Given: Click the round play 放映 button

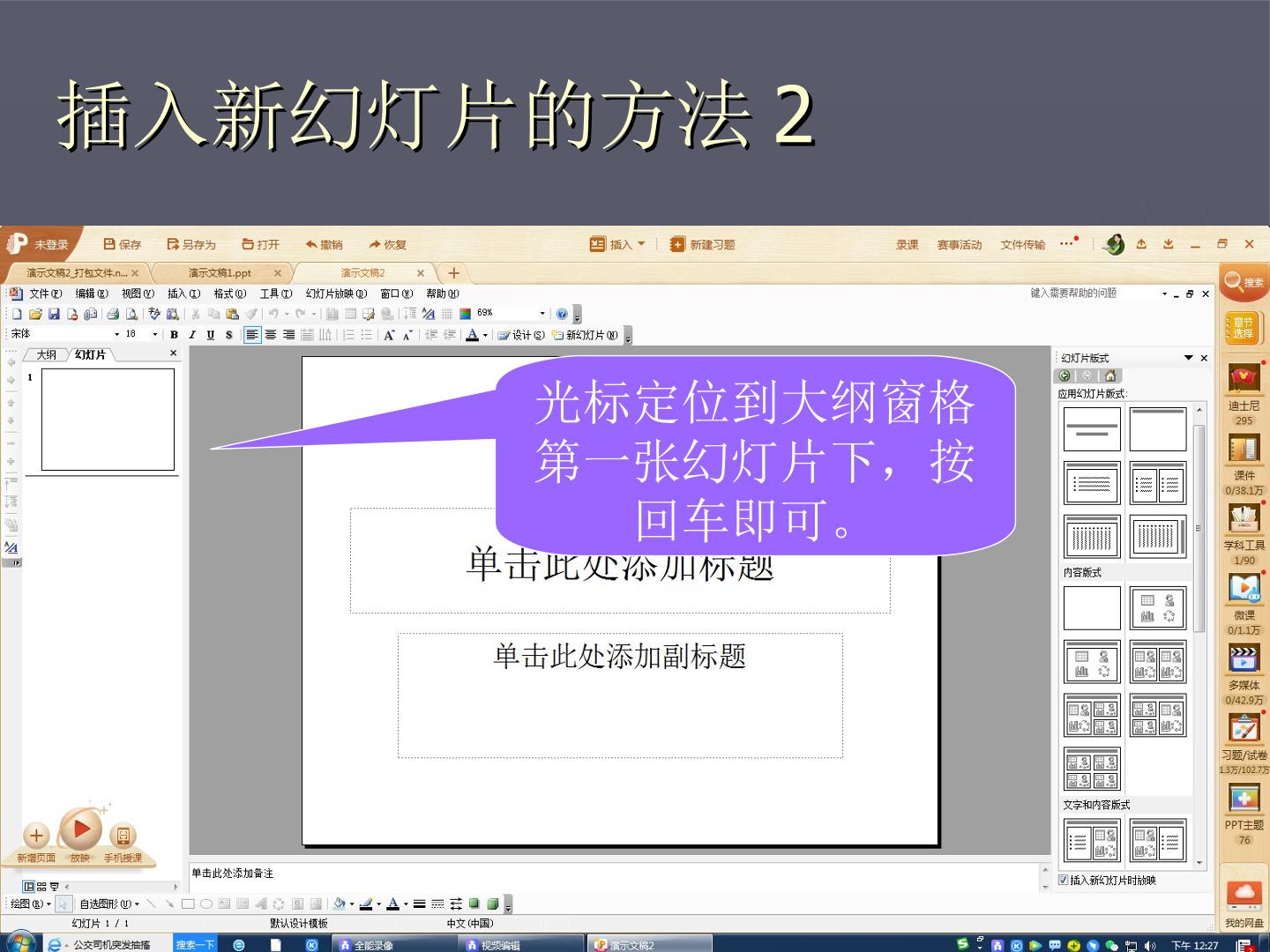Looking at the screenshot, I should pyautogui.click(x=80, y=829).
